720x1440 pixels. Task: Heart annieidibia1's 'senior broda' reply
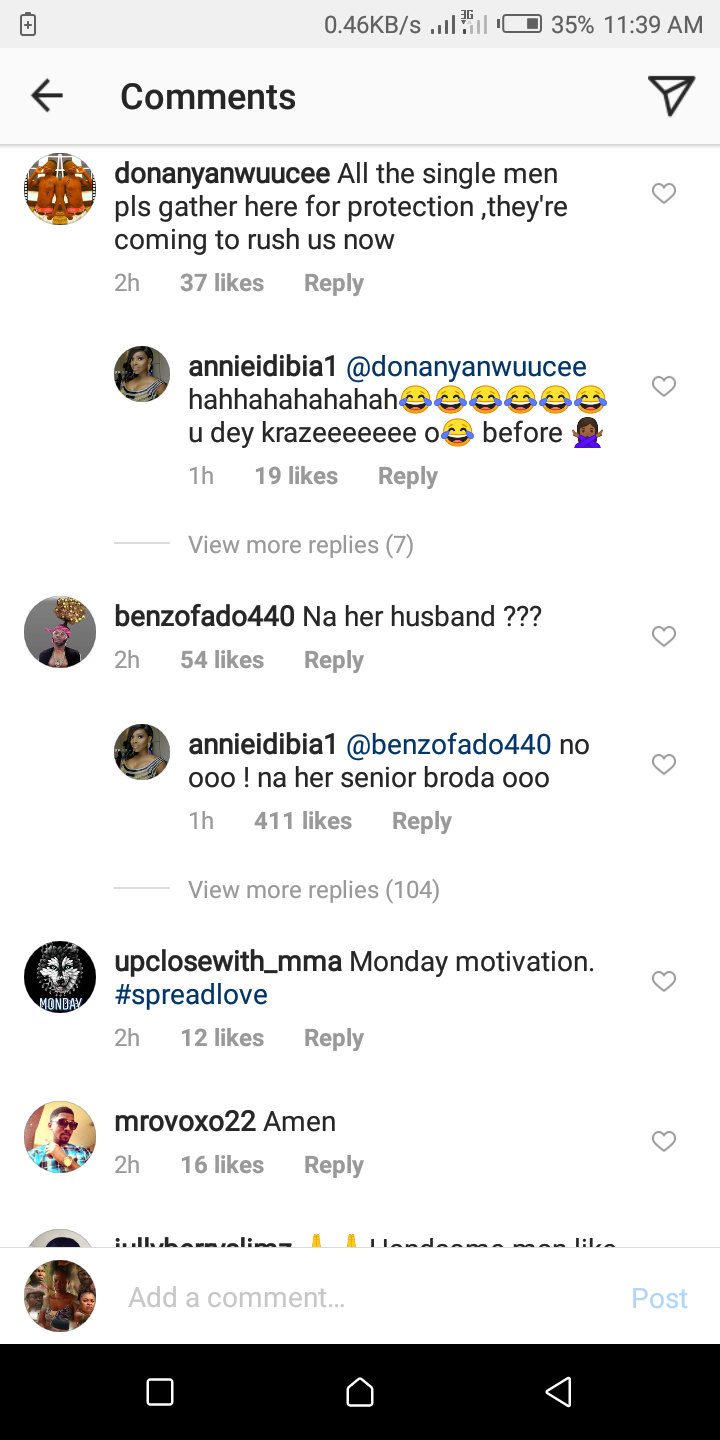click(x=664, y=765)
